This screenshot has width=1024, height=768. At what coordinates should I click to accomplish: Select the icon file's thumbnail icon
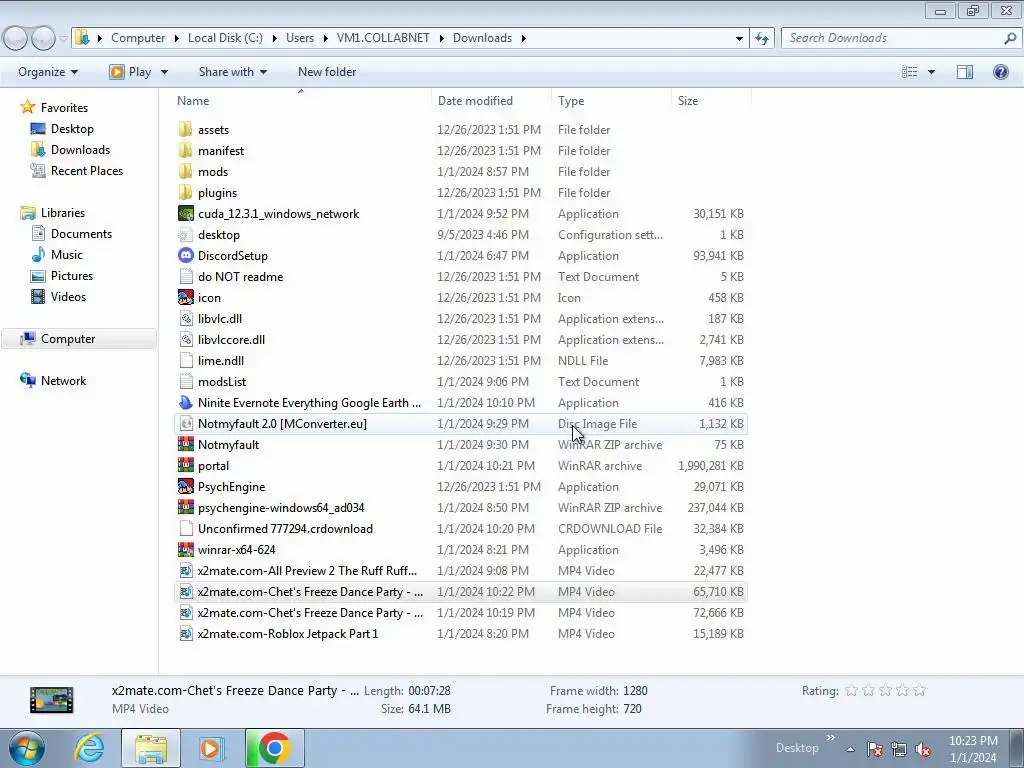coord(185,297)
